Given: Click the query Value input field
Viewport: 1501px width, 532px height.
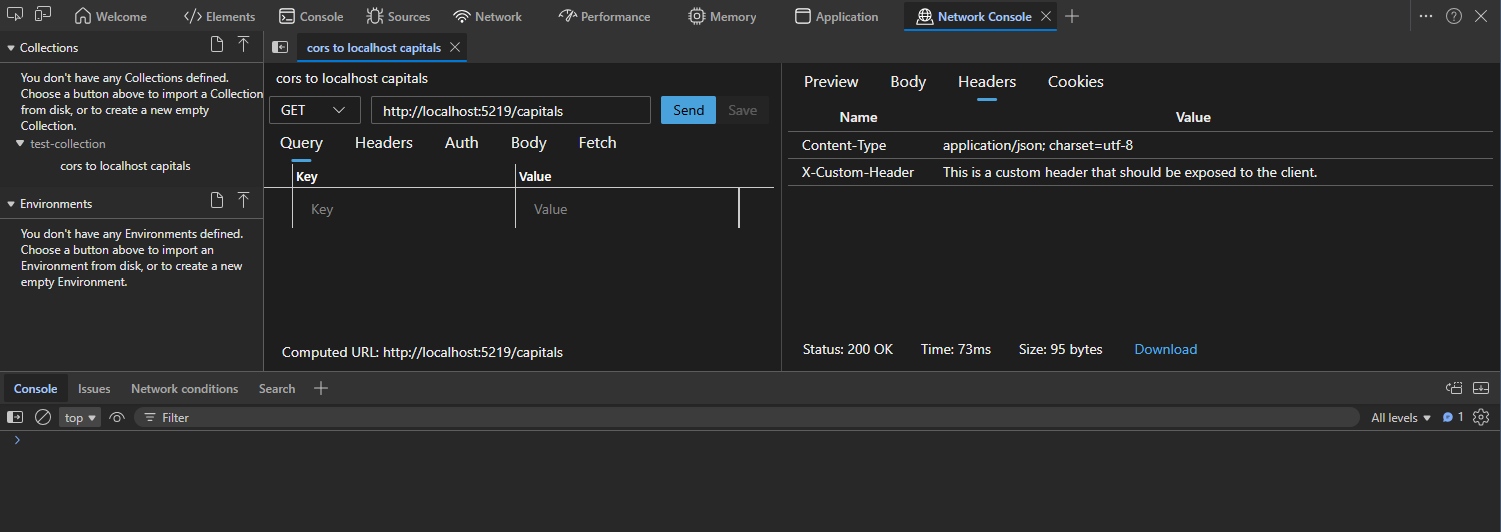Looking at the screenshot, I should [x=627, y=209].
